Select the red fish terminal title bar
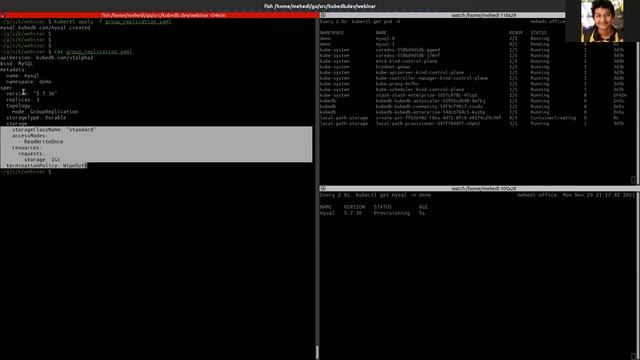This screenshot has width=640, height=360. click(x=159, y=15)
